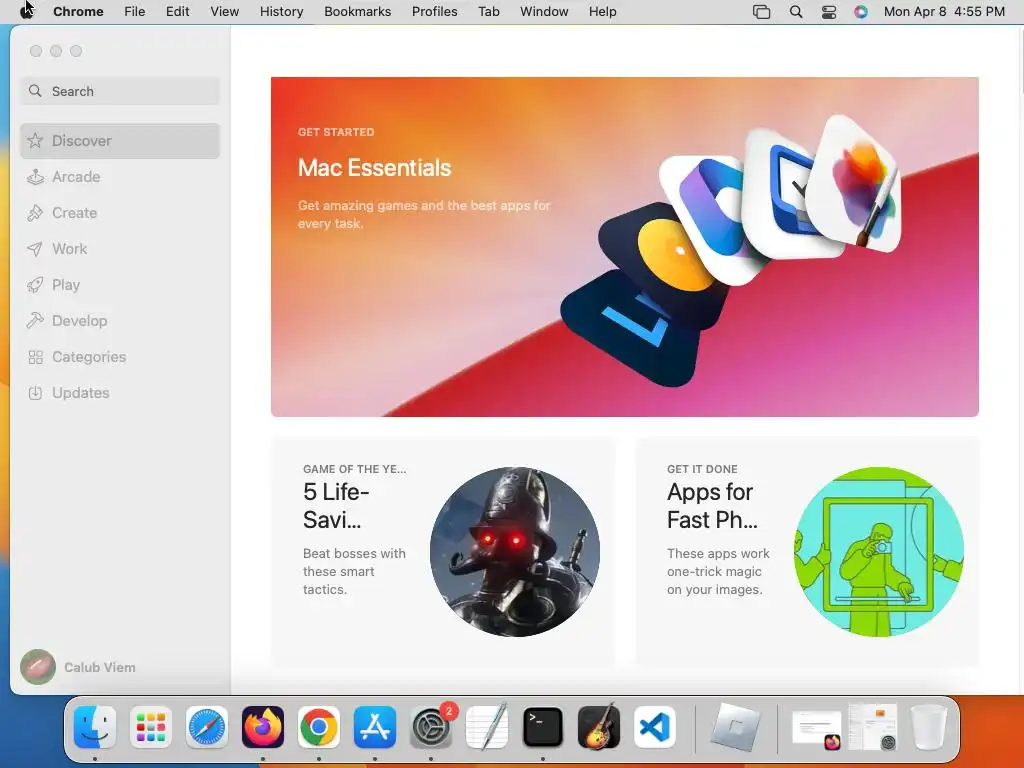Launch Terminal from the dock
Viewport: 1024px width, 768px height.
coord(543,727)
